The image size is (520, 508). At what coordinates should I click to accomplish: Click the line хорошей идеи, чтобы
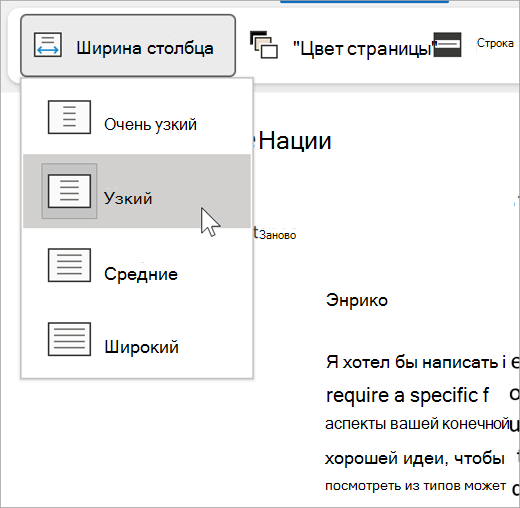click(x=415, y=458)
